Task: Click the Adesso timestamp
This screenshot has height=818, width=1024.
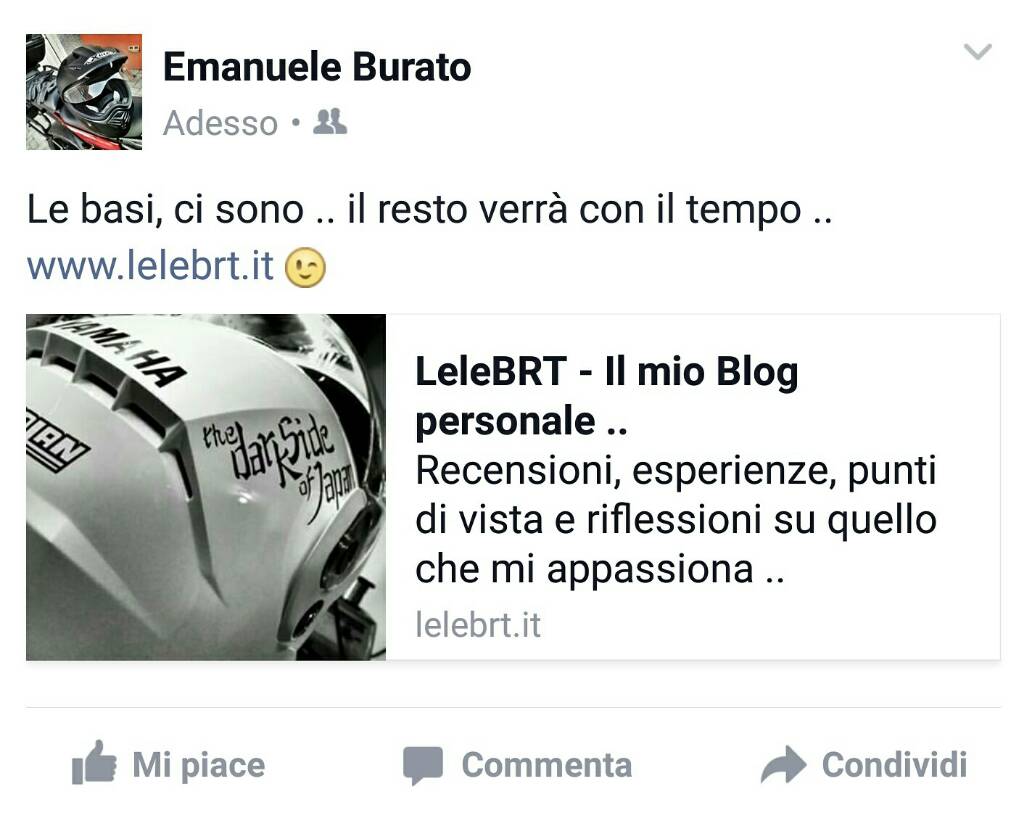Action: [x=221, y=123]
